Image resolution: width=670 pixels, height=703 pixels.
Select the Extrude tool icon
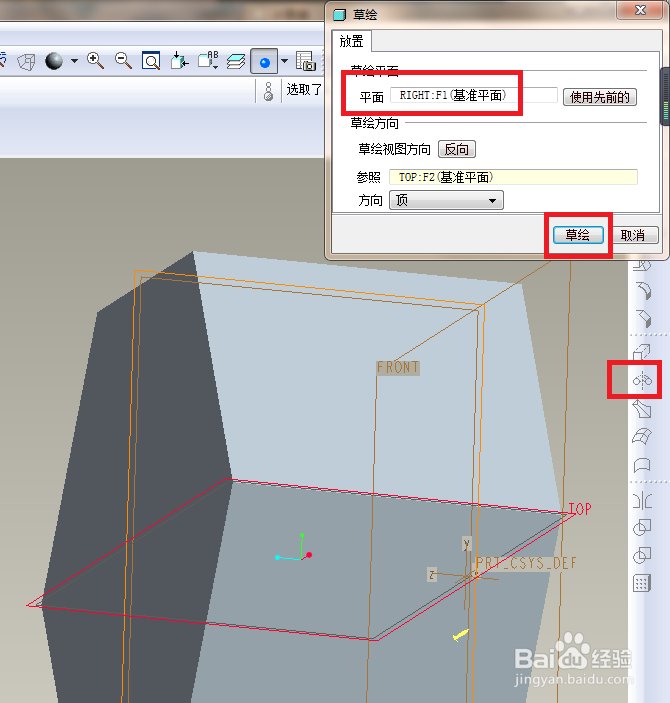pyautogui.click(x=642, y=352)
